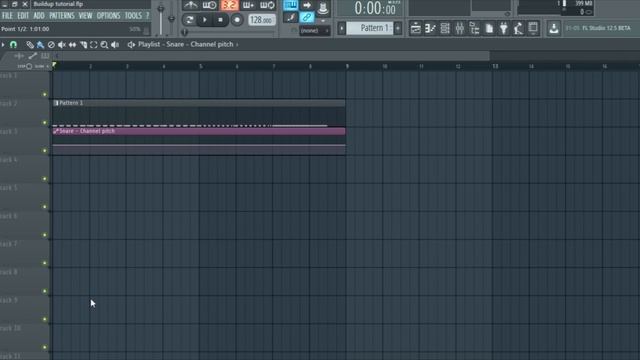The height and width of the screenshot is (360, 640).
Task: Click the window-frame icon in shortcut bar
Action: (x=533, y=28)
